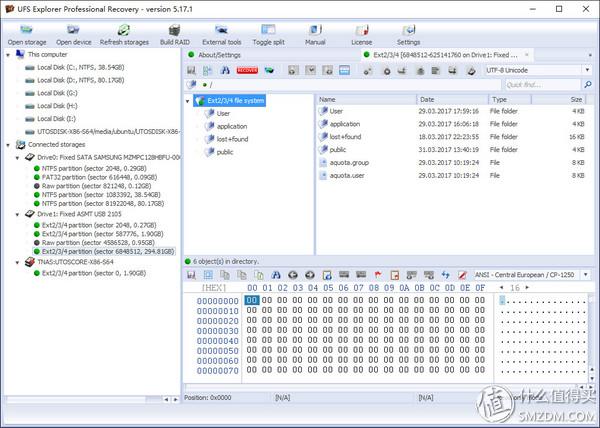Collapse the Ext2/3/4 file system folder tree

(x=190, y=101)
